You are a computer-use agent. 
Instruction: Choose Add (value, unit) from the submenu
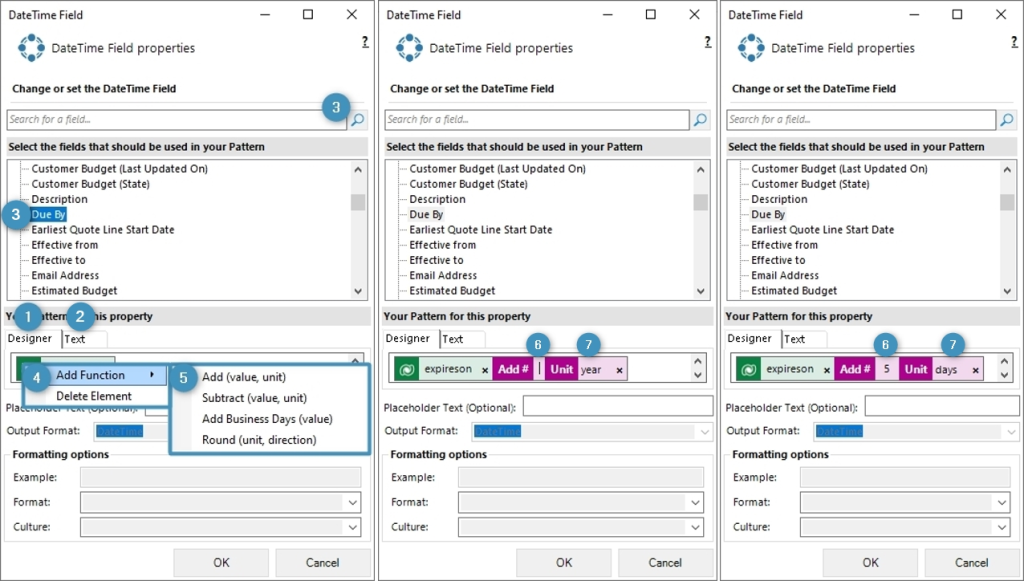(244, 377)
